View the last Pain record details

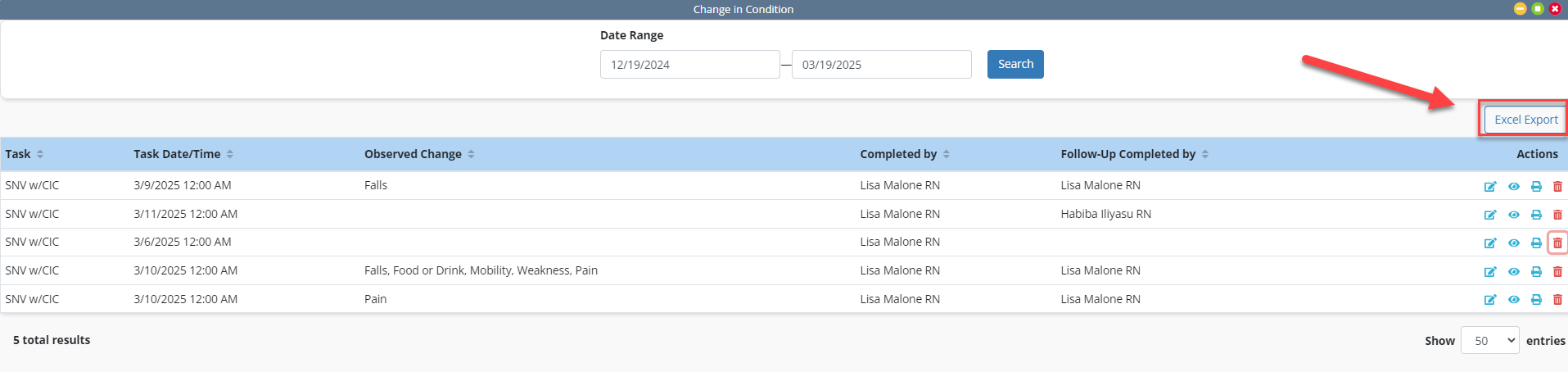point(1514,300)
